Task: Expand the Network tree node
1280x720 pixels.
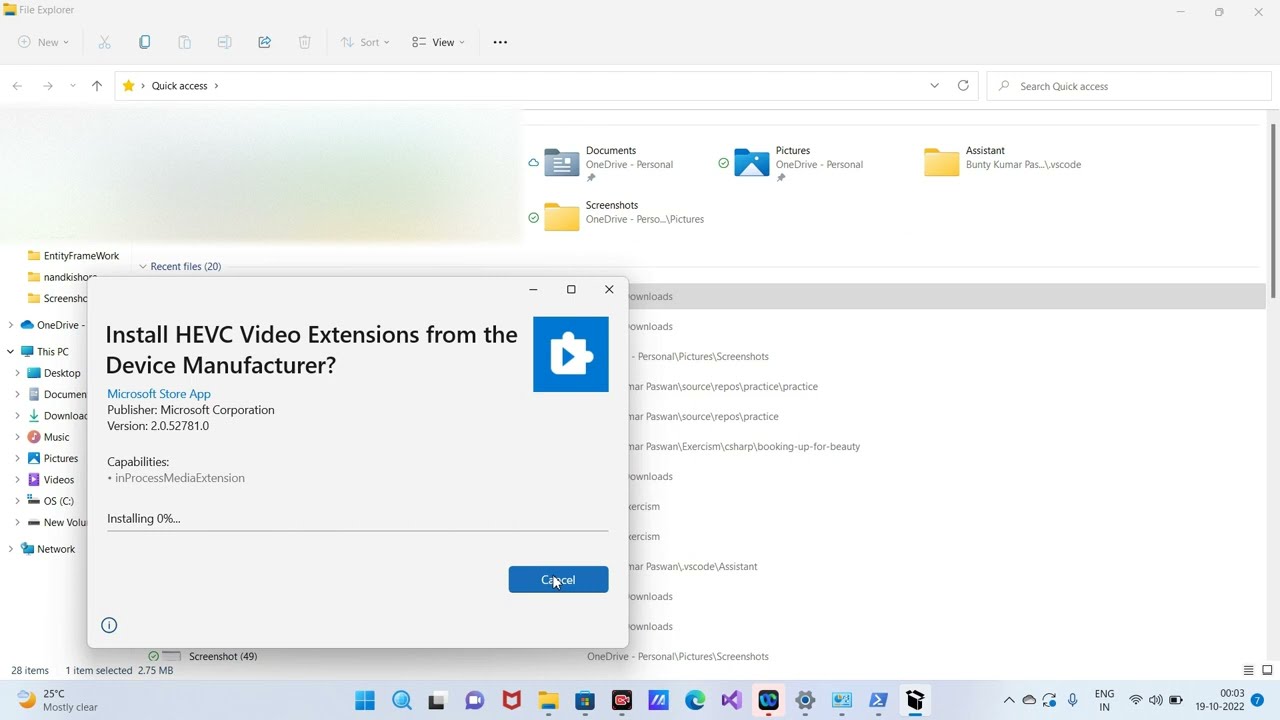Action: tap(10, 549)
